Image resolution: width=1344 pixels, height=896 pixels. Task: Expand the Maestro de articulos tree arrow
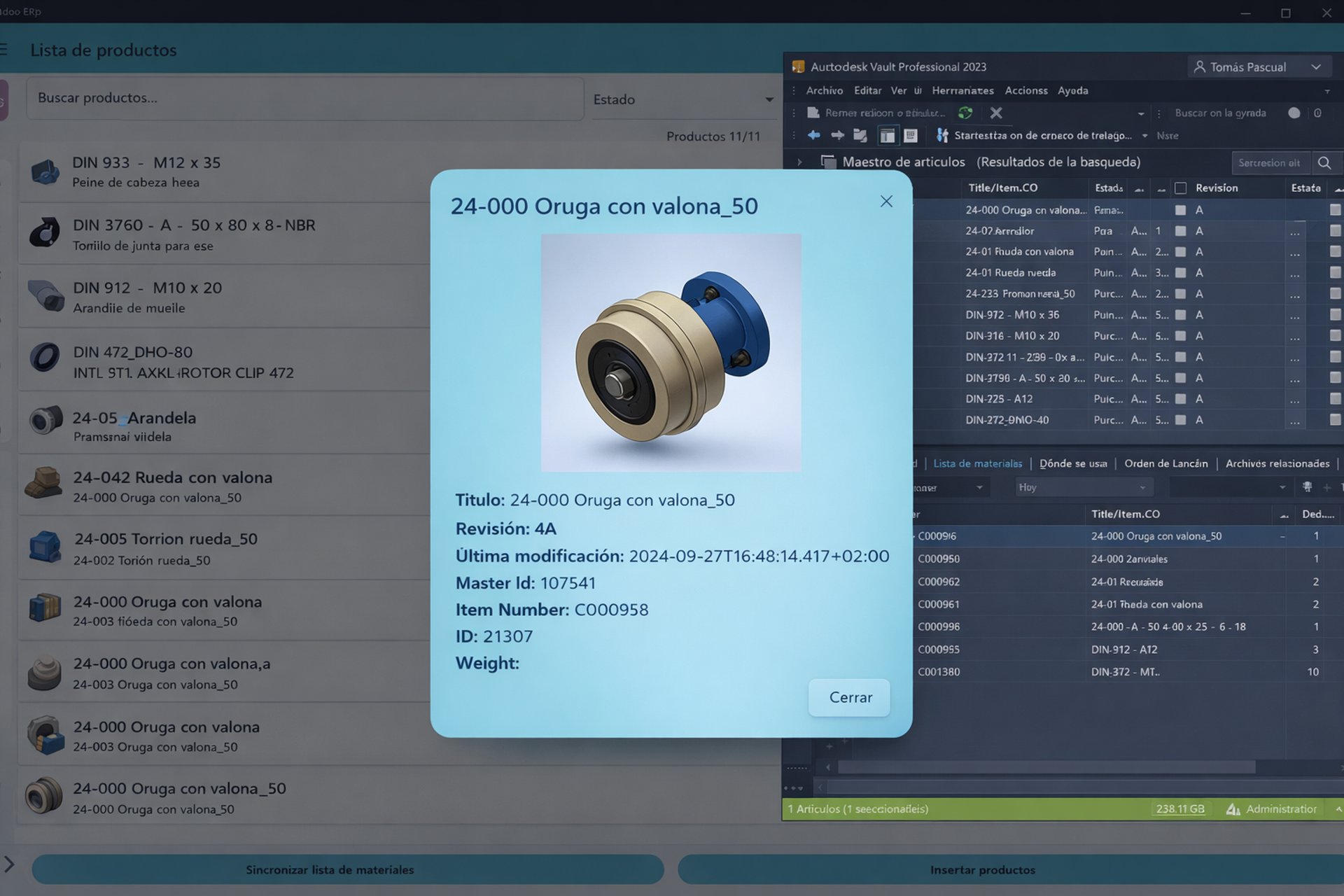799,162
